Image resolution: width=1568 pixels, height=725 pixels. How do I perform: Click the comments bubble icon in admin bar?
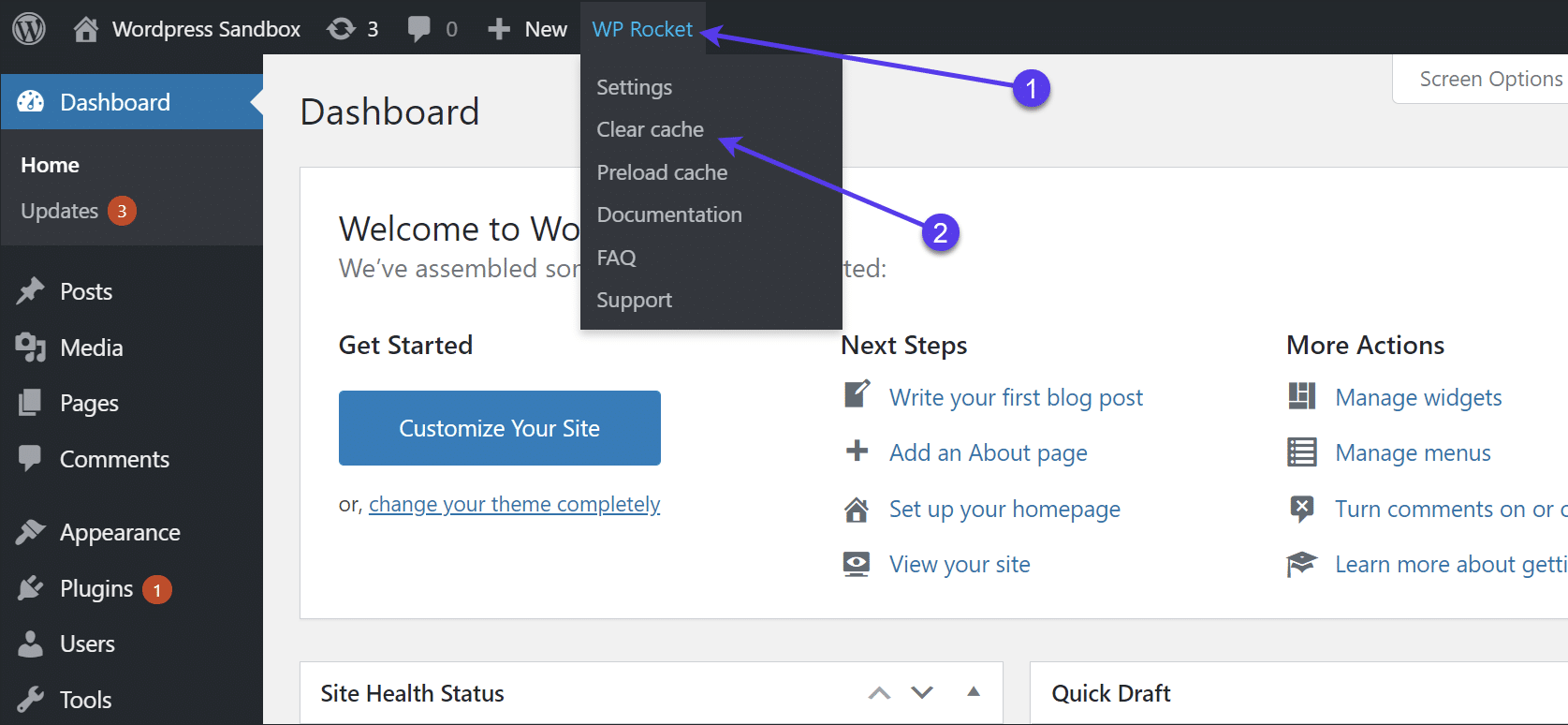point(418,29)
